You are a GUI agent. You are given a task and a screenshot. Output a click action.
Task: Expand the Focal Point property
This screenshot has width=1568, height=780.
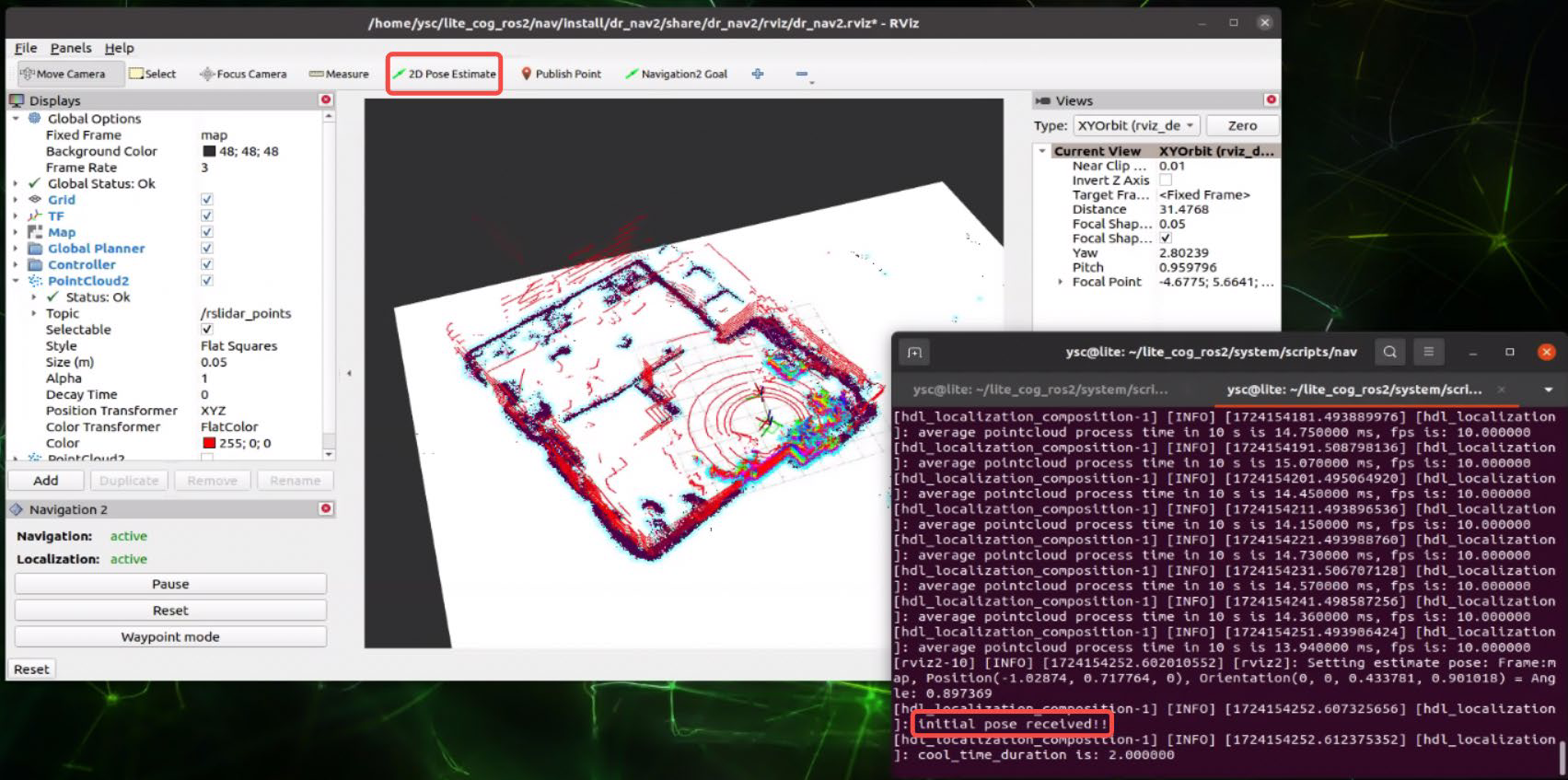point(1060,282)
